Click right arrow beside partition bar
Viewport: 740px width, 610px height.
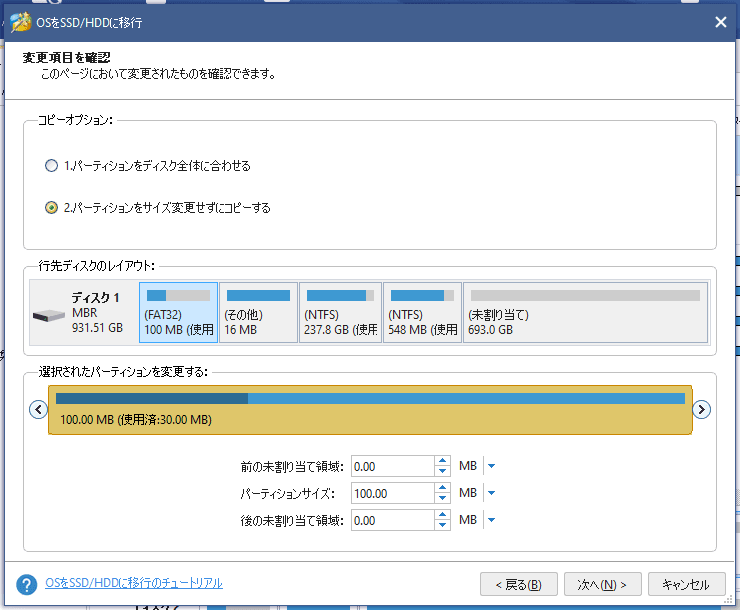point(702,409)
